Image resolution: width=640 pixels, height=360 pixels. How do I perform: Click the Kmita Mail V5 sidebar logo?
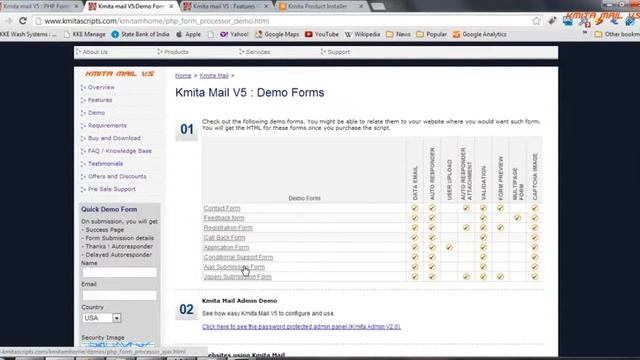(120, 73)
